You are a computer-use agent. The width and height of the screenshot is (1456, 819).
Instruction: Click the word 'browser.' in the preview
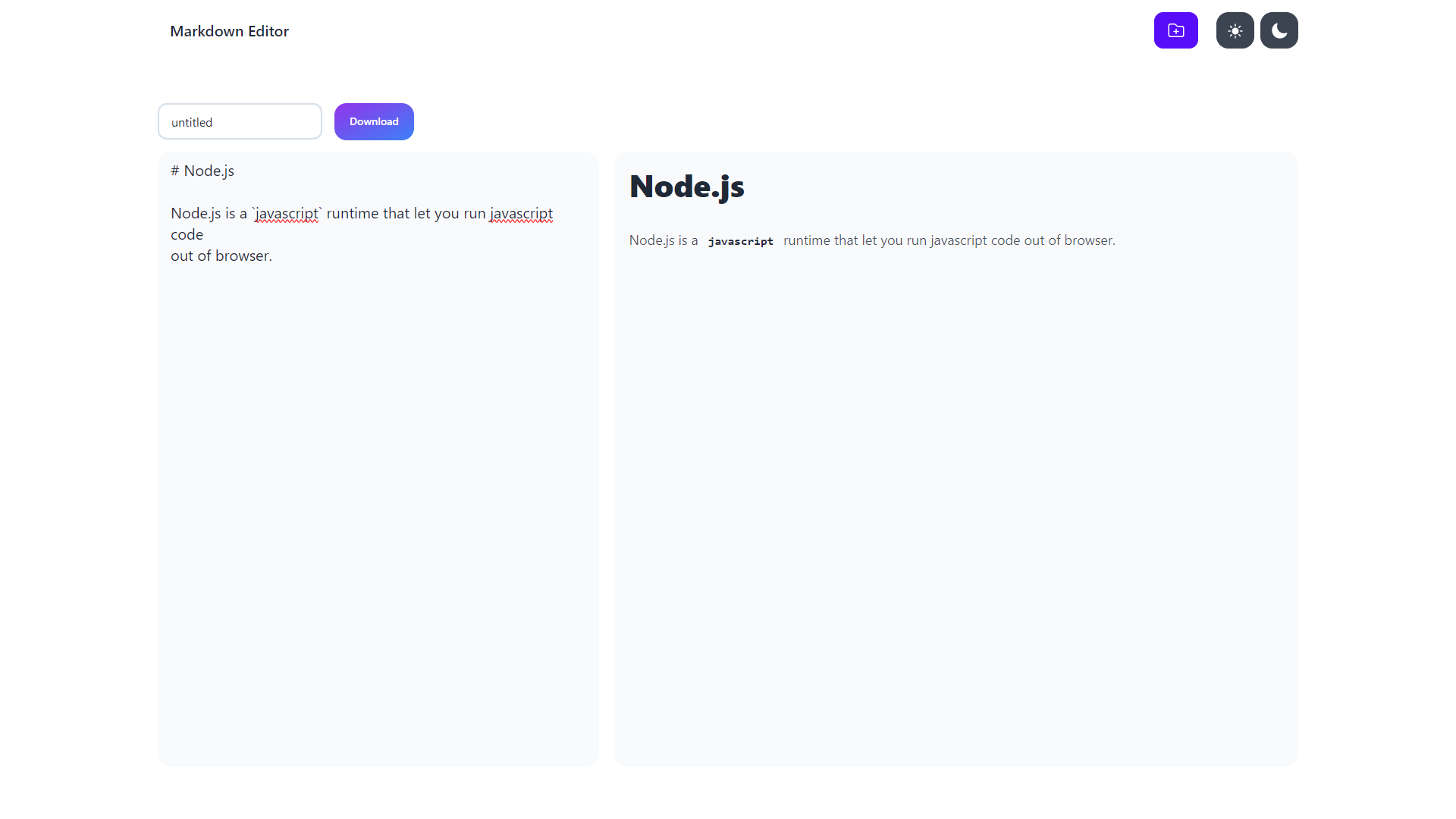(1090, 240)
